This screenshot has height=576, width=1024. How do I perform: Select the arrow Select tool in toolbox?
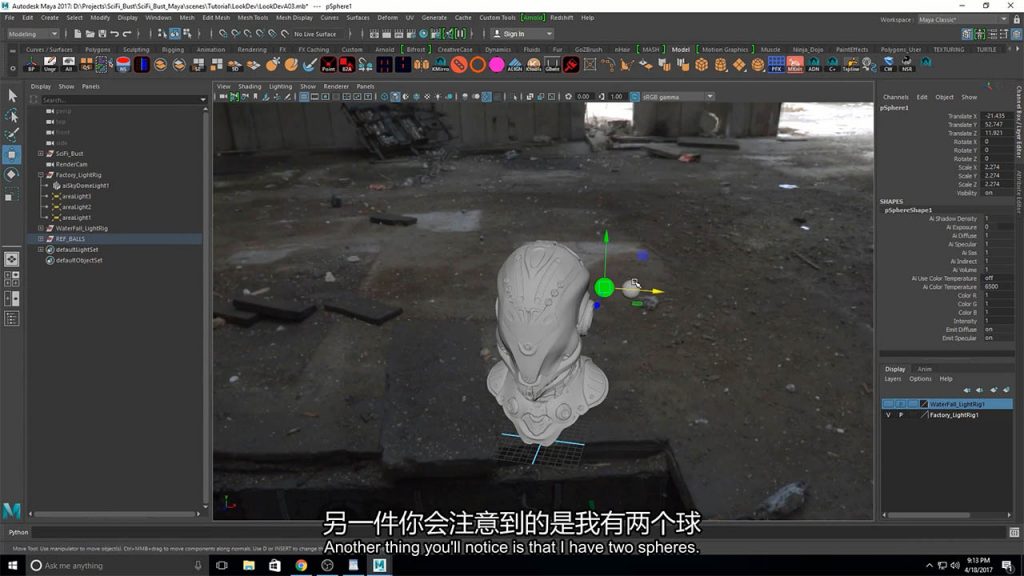point(12,96)
